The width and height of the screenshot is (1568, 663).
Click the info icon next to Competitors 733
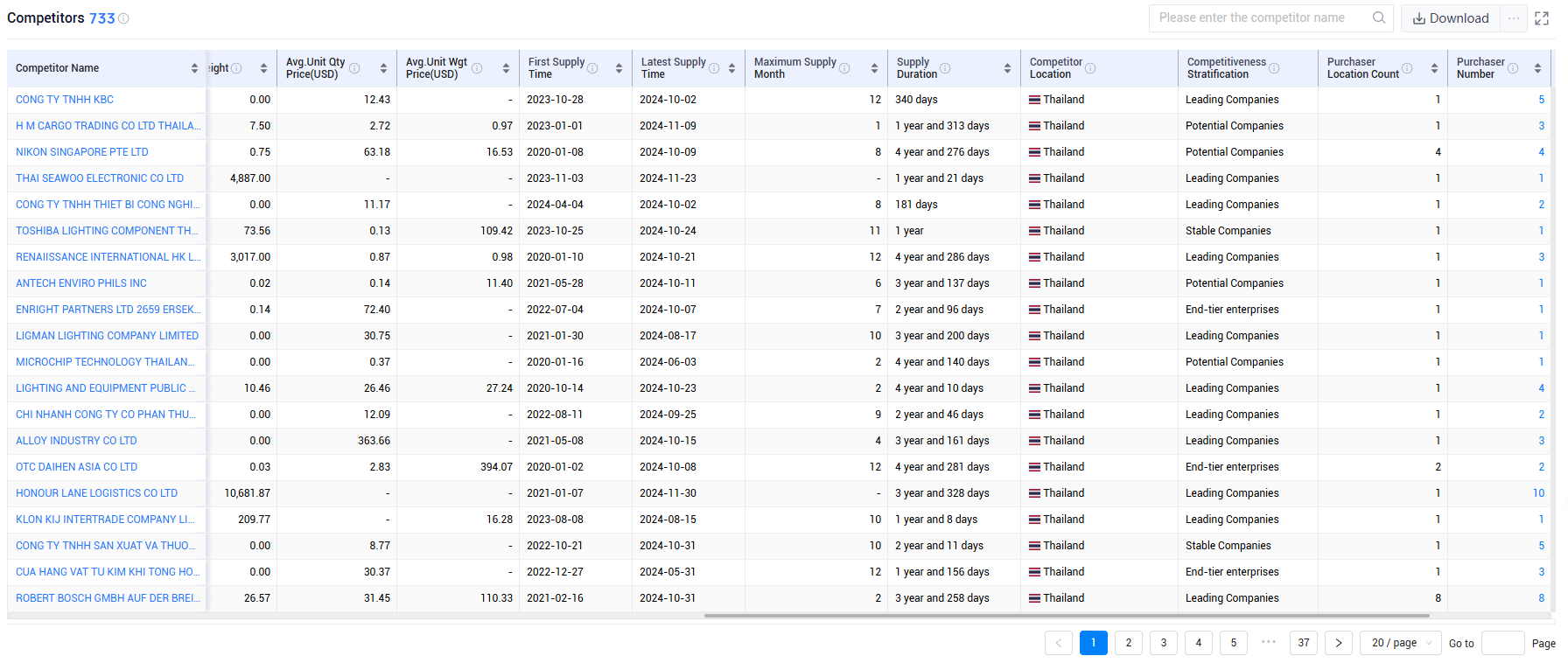click(123, 18)
